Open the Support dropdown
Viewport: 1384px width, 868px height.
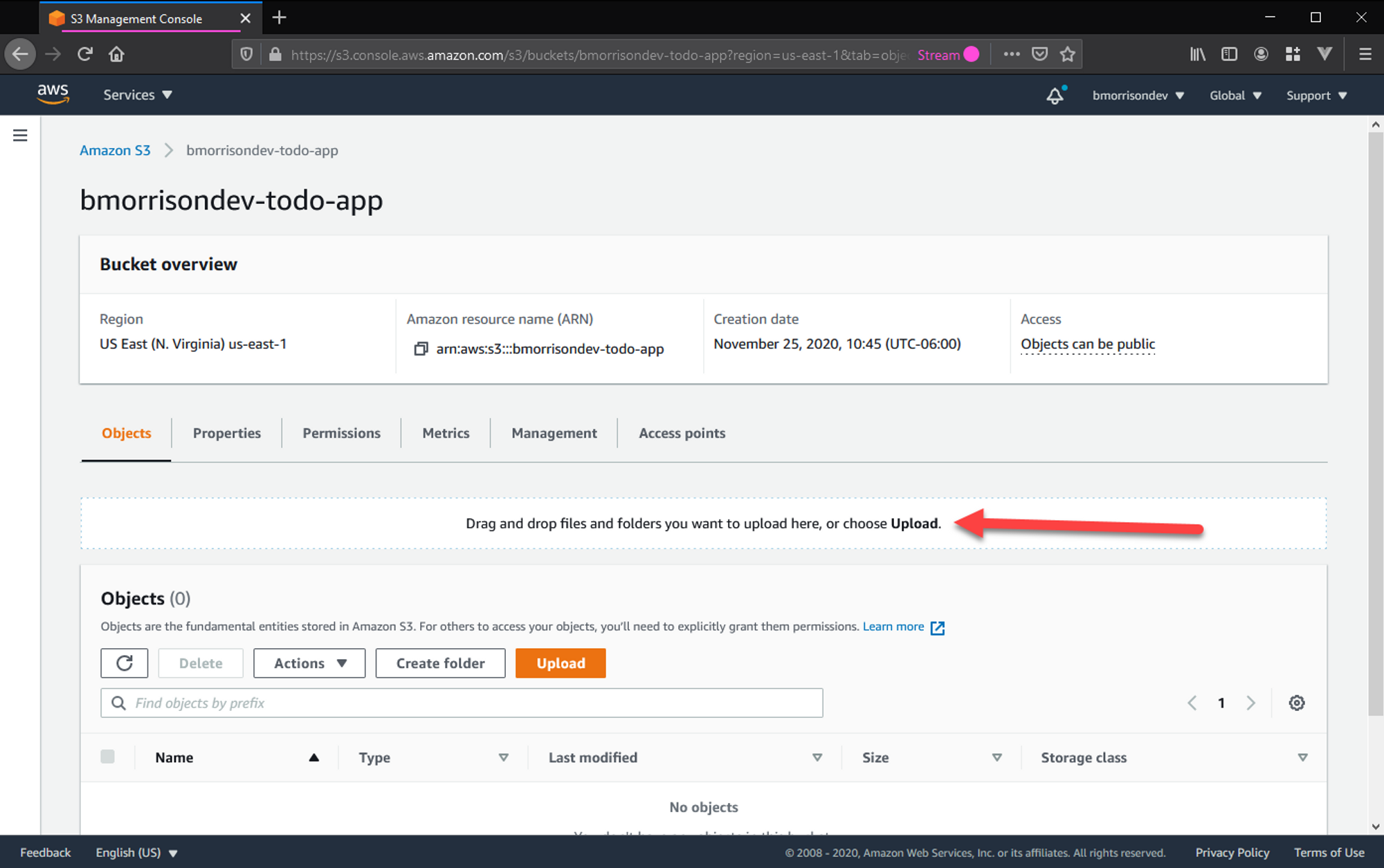(x=1317, y=95)
